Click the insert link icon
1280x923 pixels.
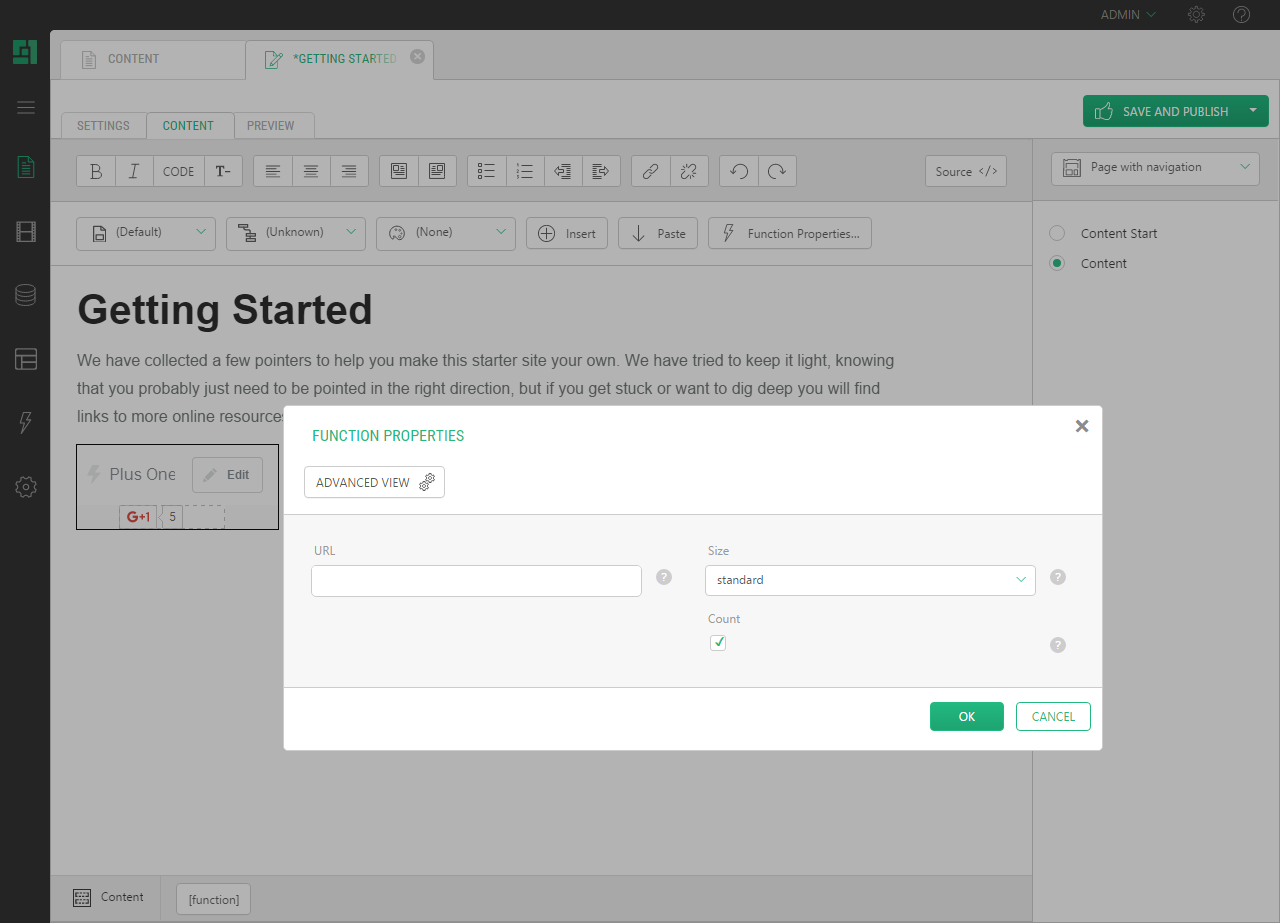click(650, 171)
